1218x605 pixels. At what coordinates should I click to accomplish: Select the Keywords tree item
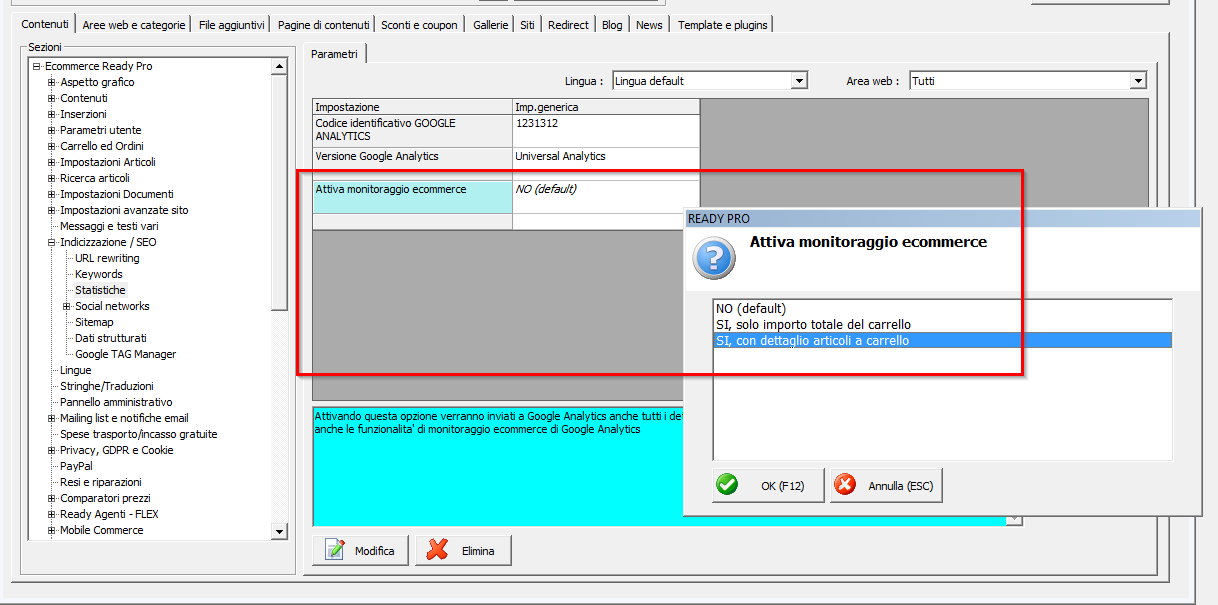coord(99,274)
